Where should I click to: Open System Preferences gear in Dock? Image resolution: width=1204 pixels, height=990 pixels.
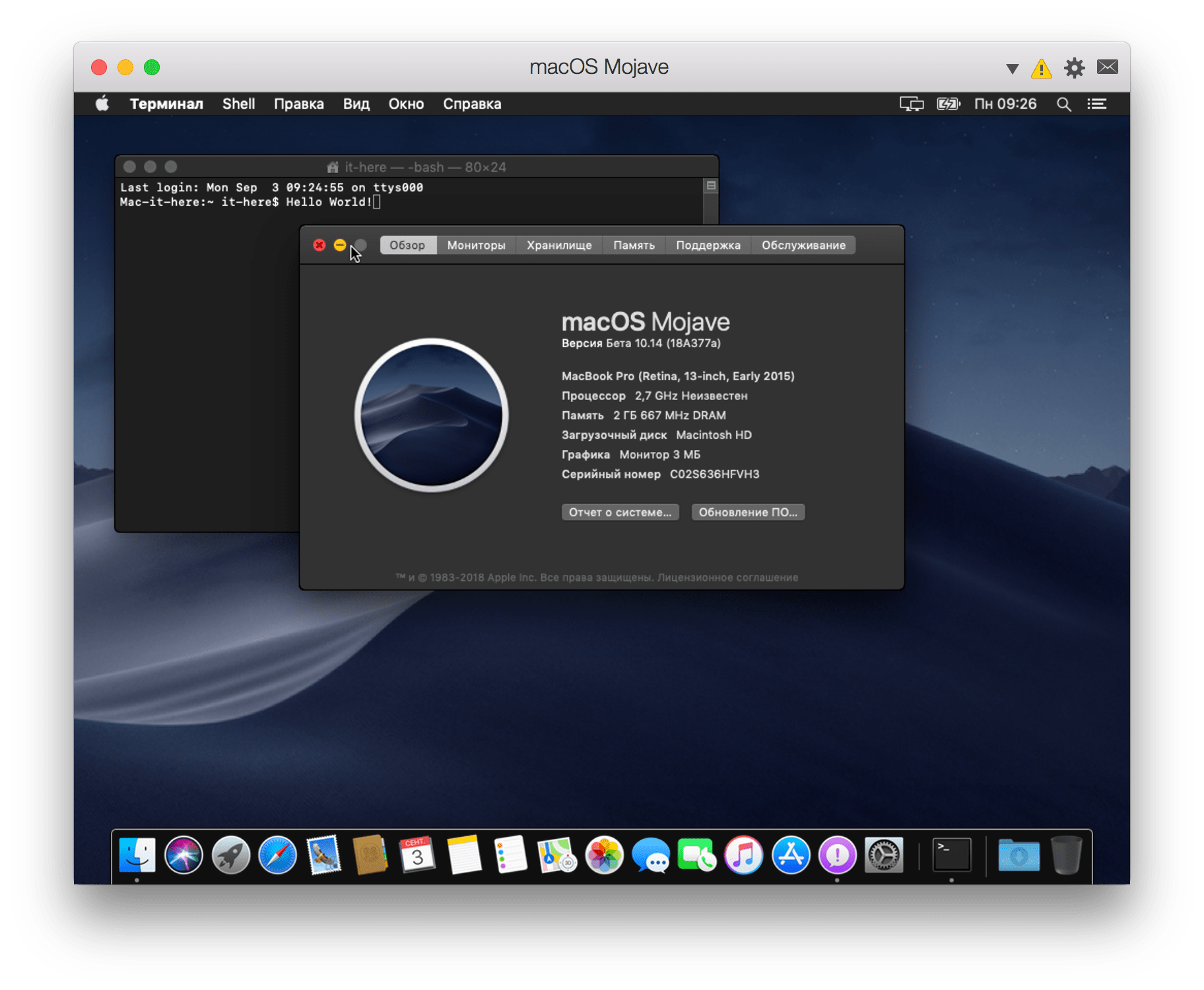884,855
